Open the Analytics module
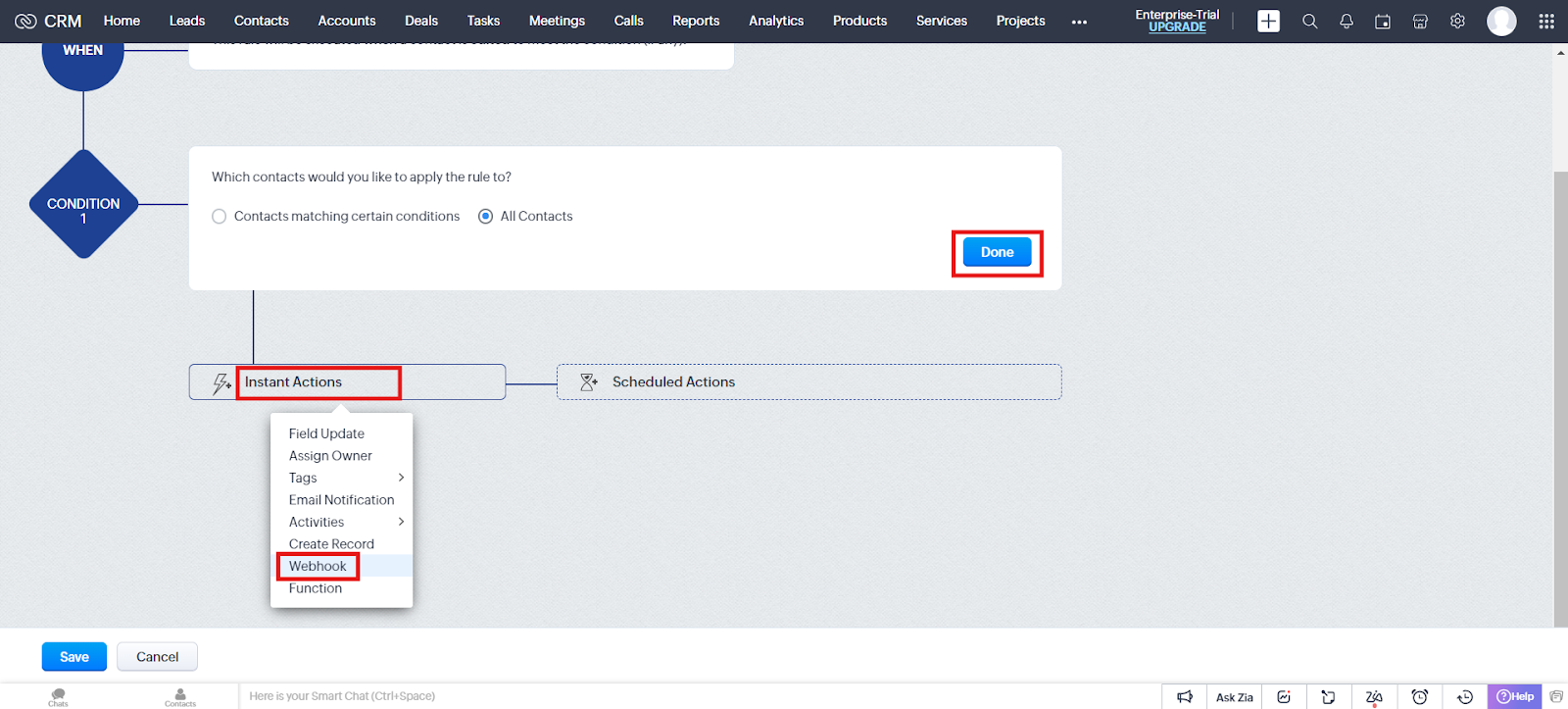 [776, 21]
